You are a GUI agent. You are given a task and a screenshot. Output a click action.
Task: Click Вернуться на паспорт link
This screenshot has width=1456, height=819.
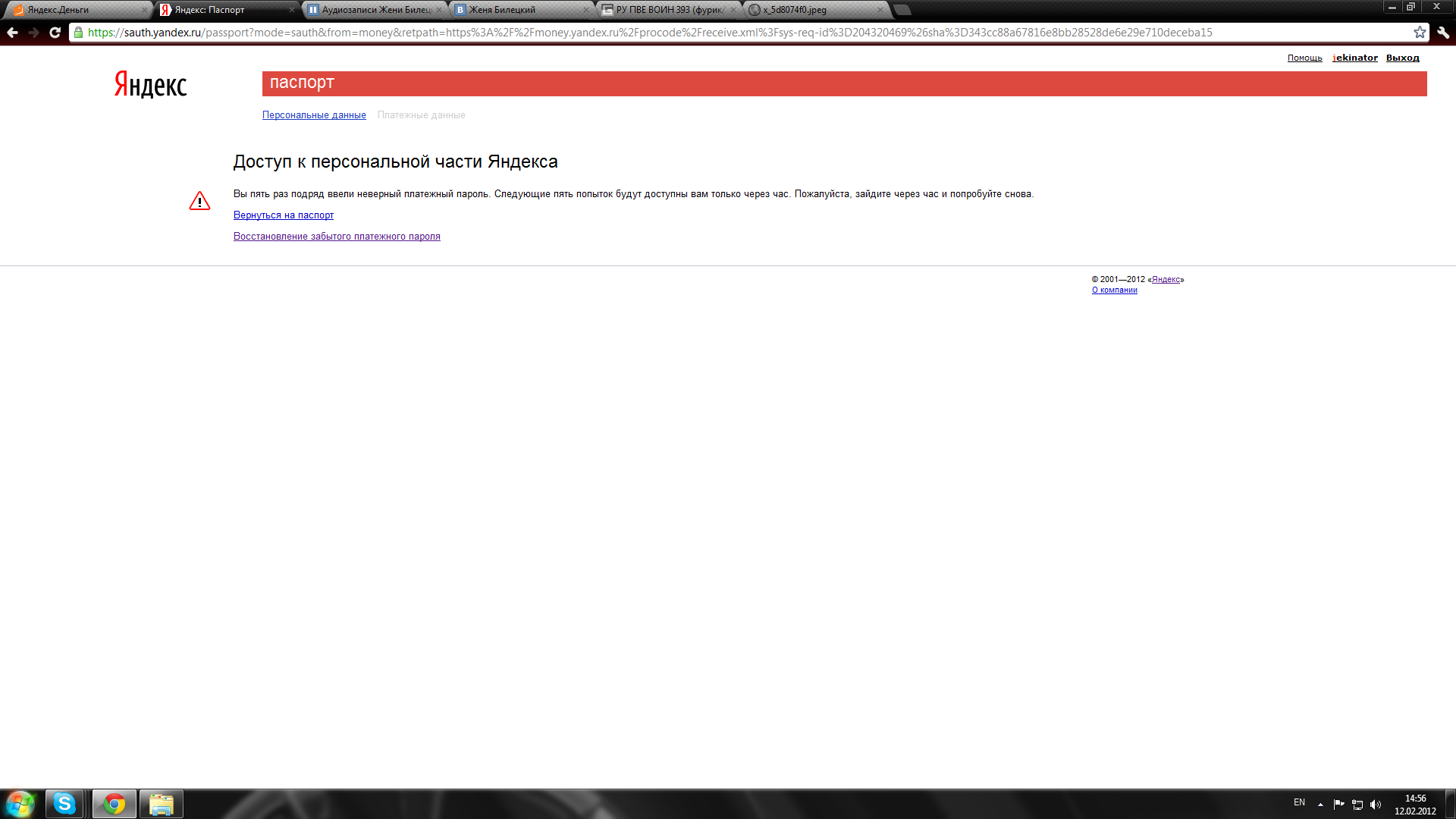[x=283, y=215]
